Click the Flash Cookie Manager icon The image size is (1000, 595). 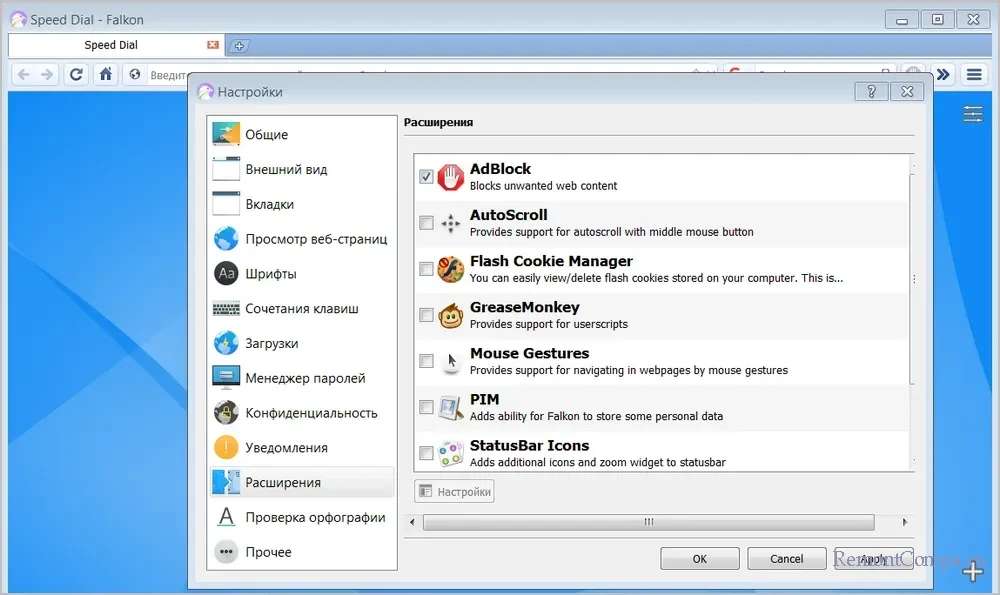click(x=450, y=269)
